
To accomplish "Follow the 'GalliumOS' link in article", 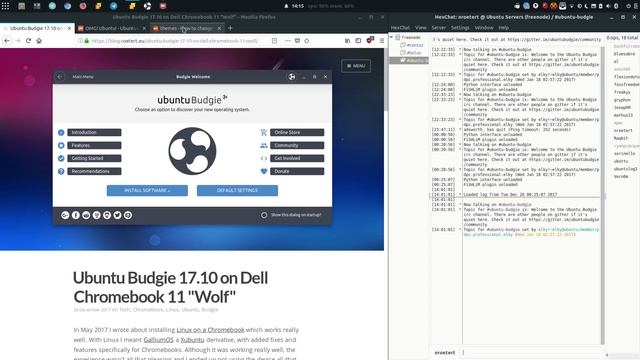I will pos(158,340).
